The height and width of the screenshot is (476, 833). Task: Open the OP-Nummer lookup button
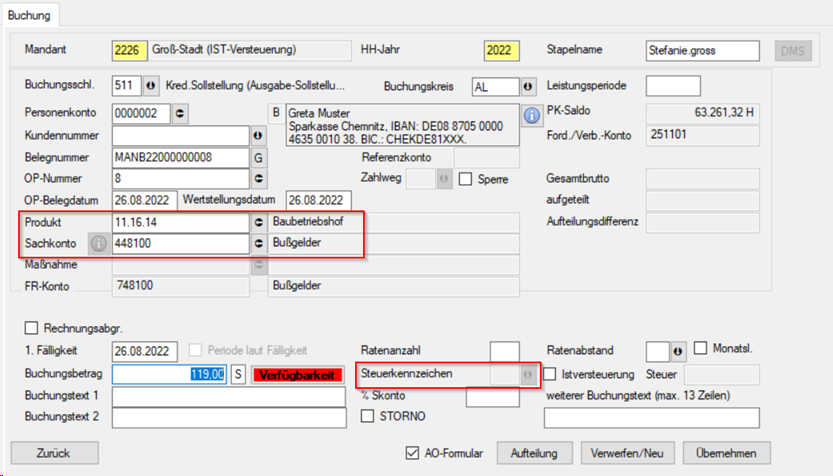258,179
